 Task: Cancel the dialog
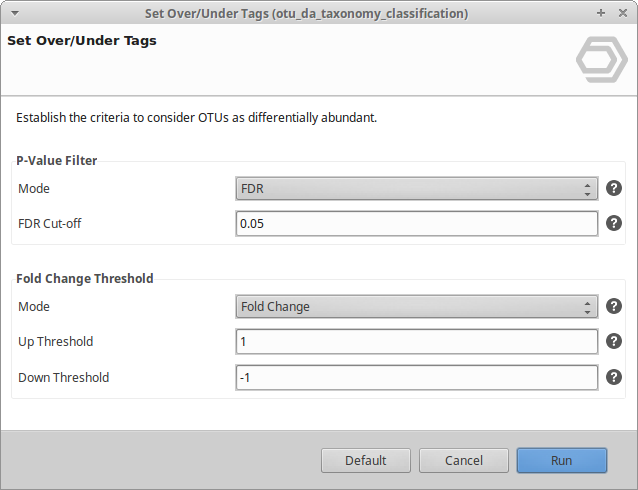[464, 460]
